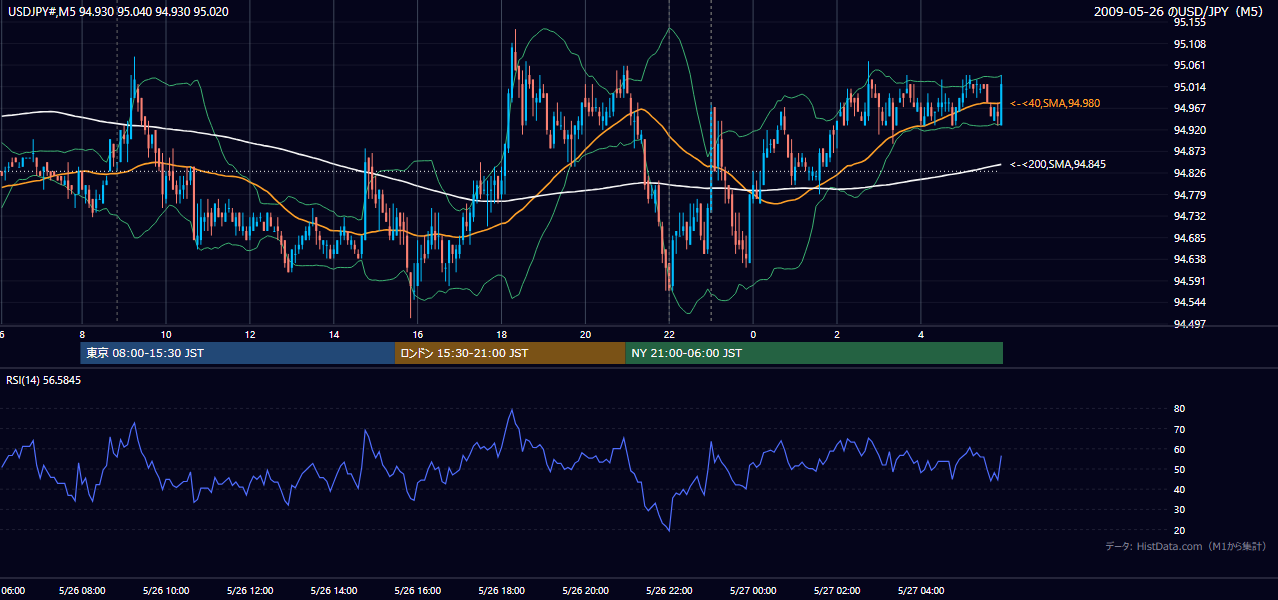This screenshot has height=600, width=1278.
Task: Click the 5/26 08:00 time label
Action: pyautogui.click(x=82, y=590)
